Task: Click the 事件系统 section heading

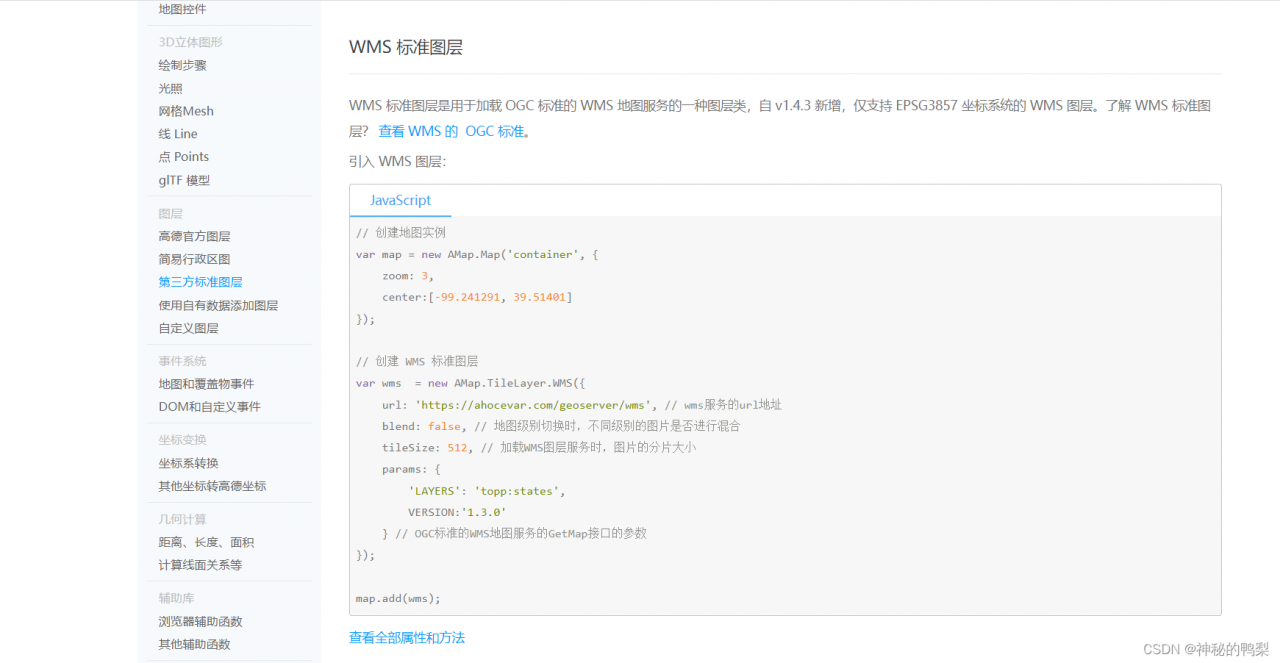Action: [182, 361]
